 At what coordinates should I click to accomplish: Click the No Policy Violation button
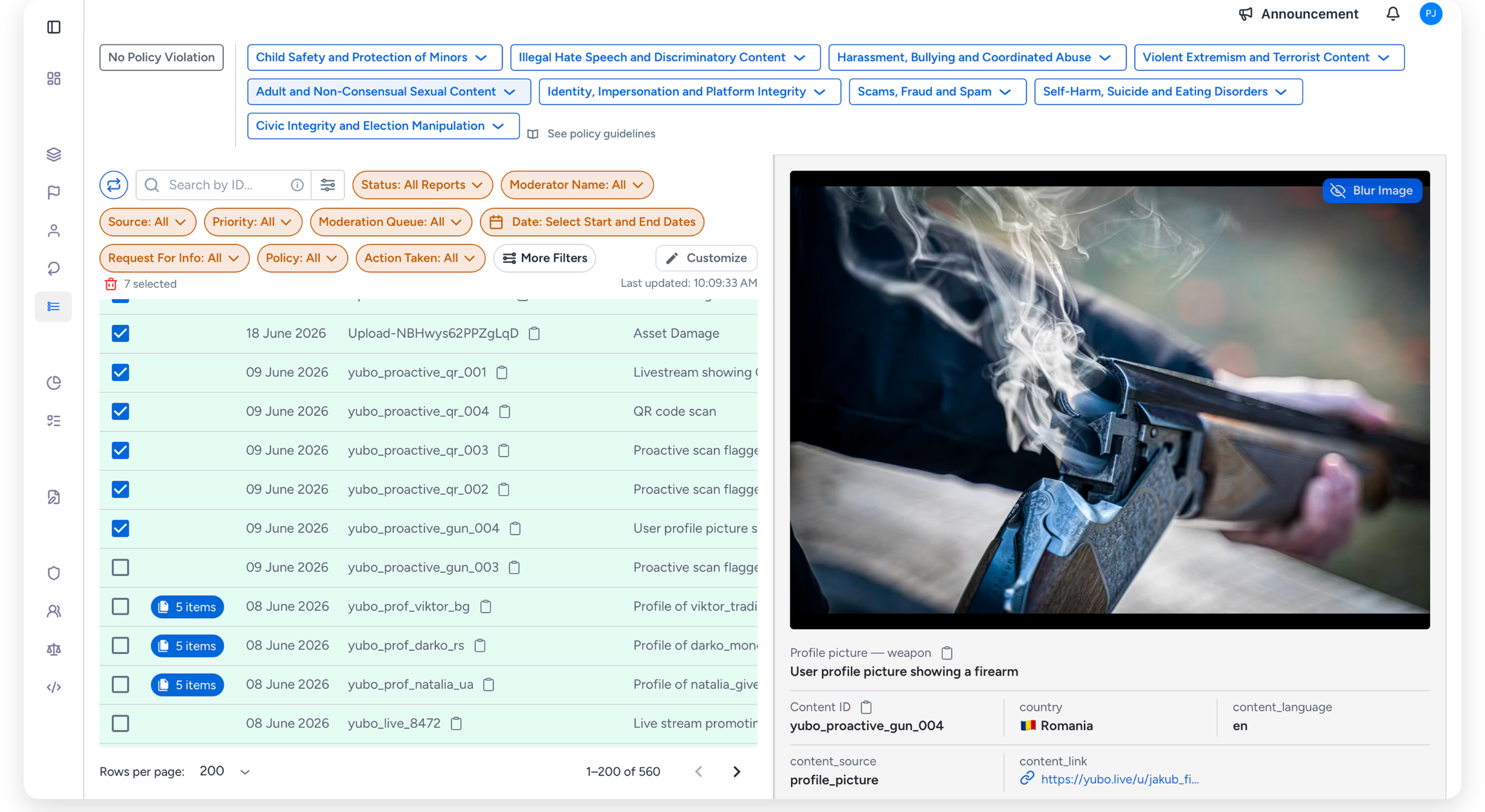coord(162,57)
